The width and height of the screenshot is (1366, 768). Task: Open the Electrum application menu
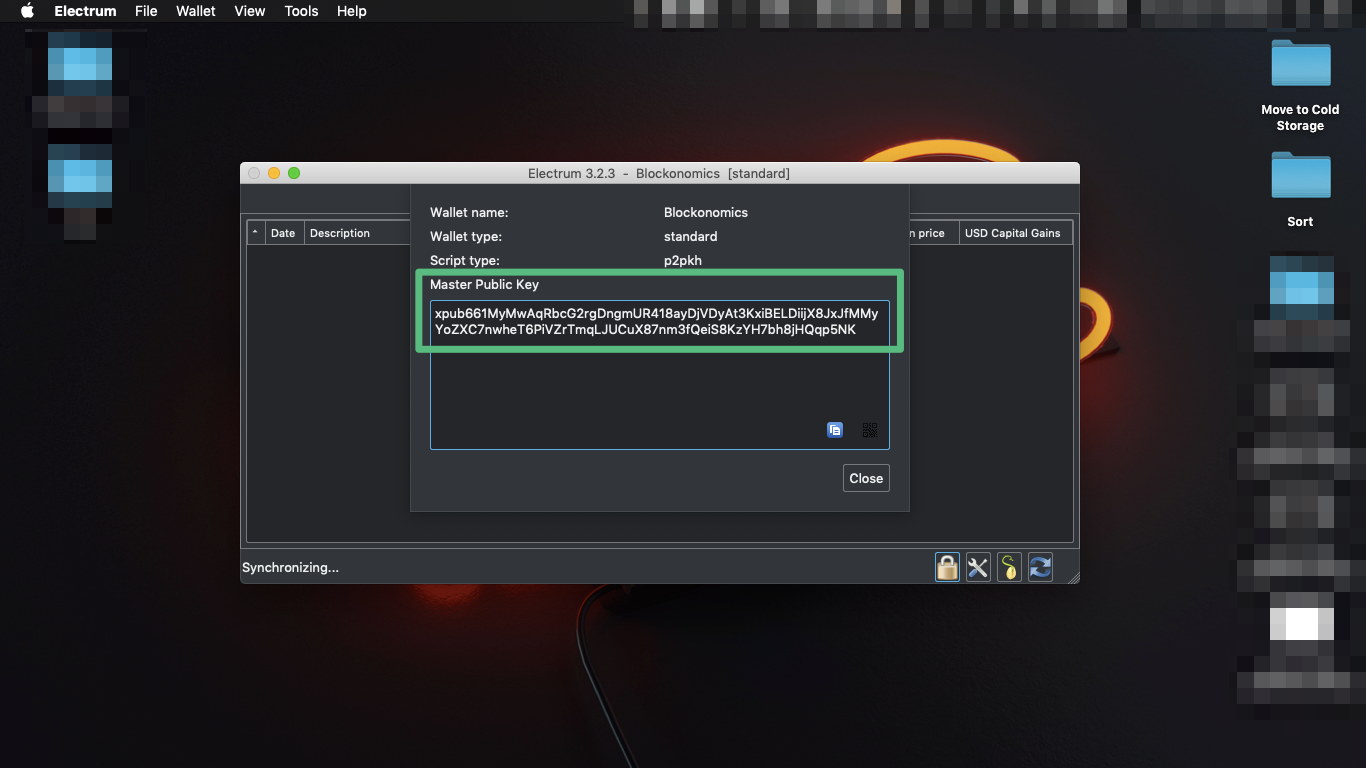click(x=85, y=11)
